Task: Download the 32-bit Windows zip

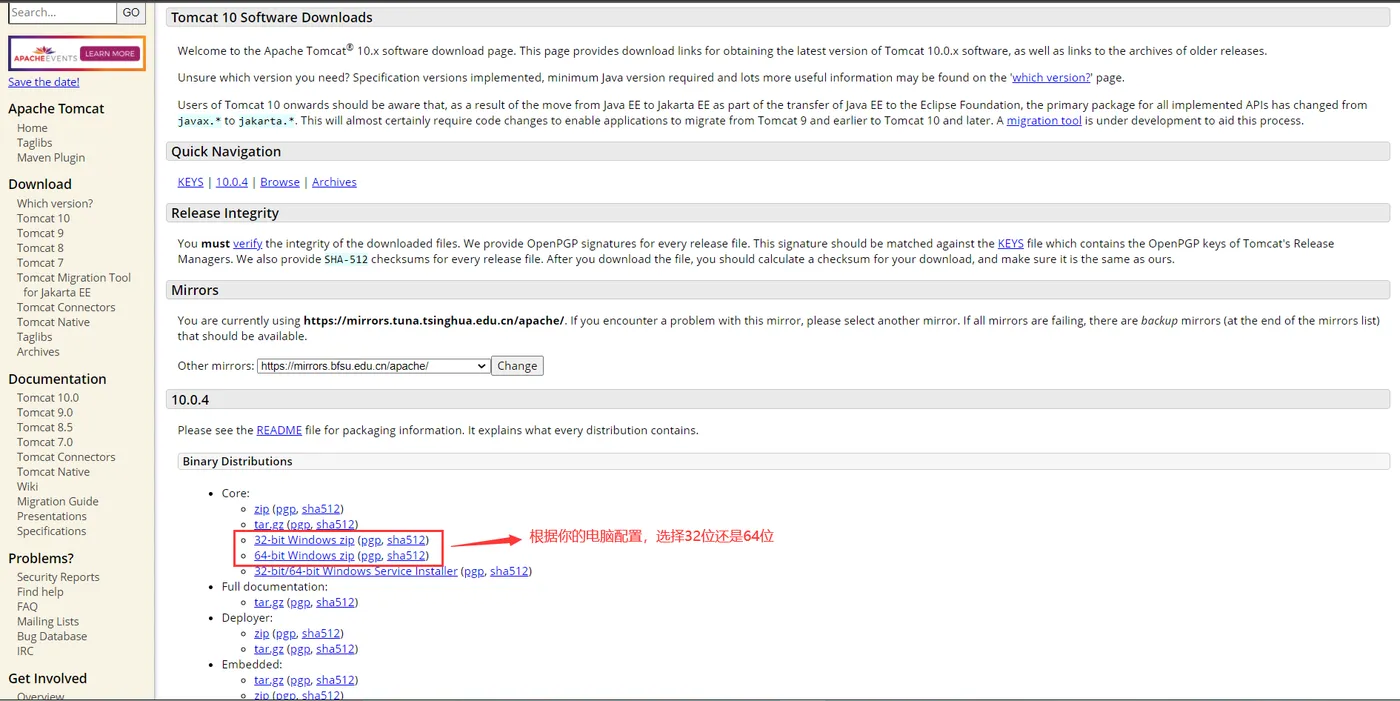Action: coord(304,541)
